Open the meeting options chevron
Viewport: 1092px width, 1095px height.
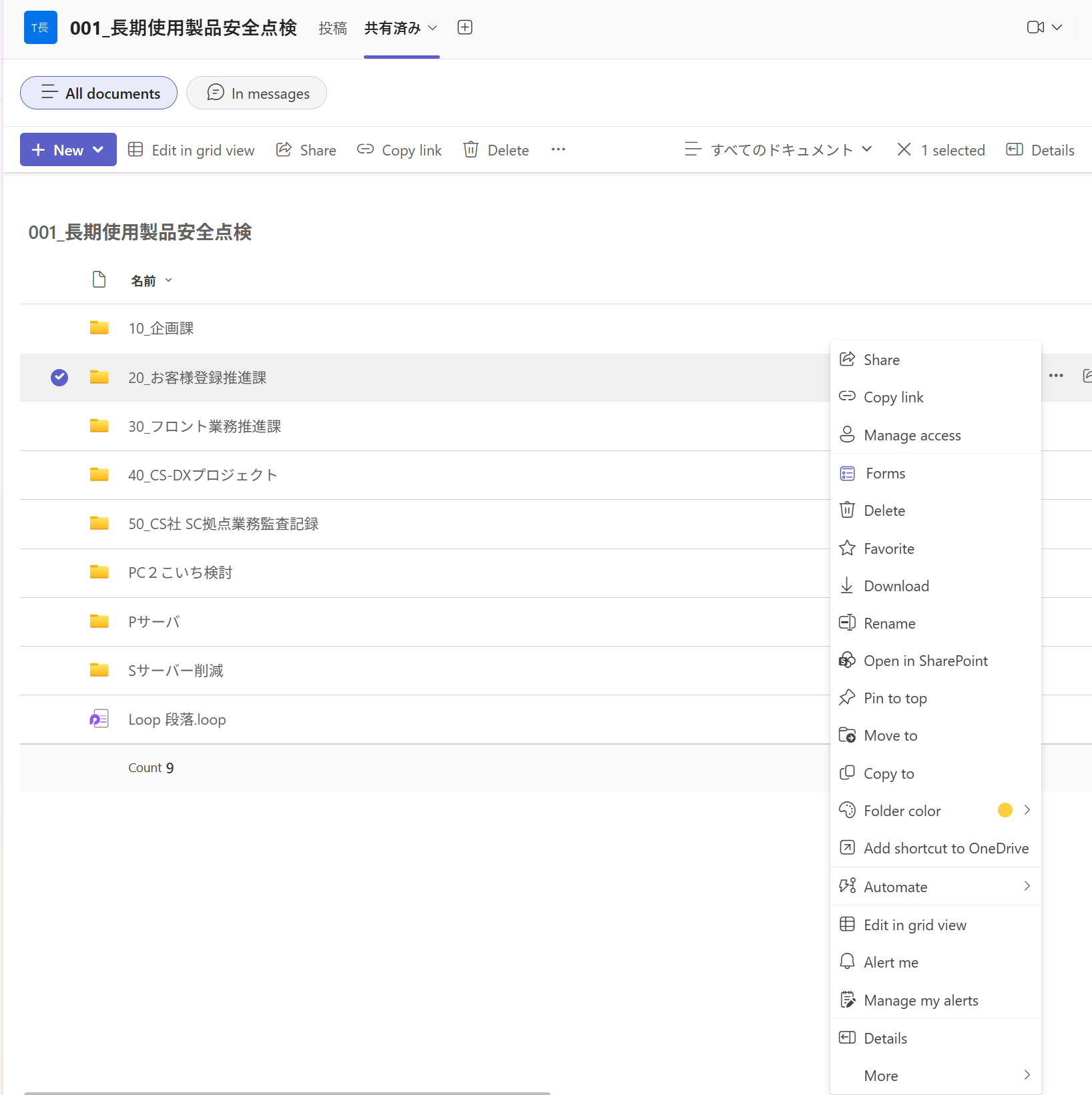pyautogui.click(x=1057, y=27)
